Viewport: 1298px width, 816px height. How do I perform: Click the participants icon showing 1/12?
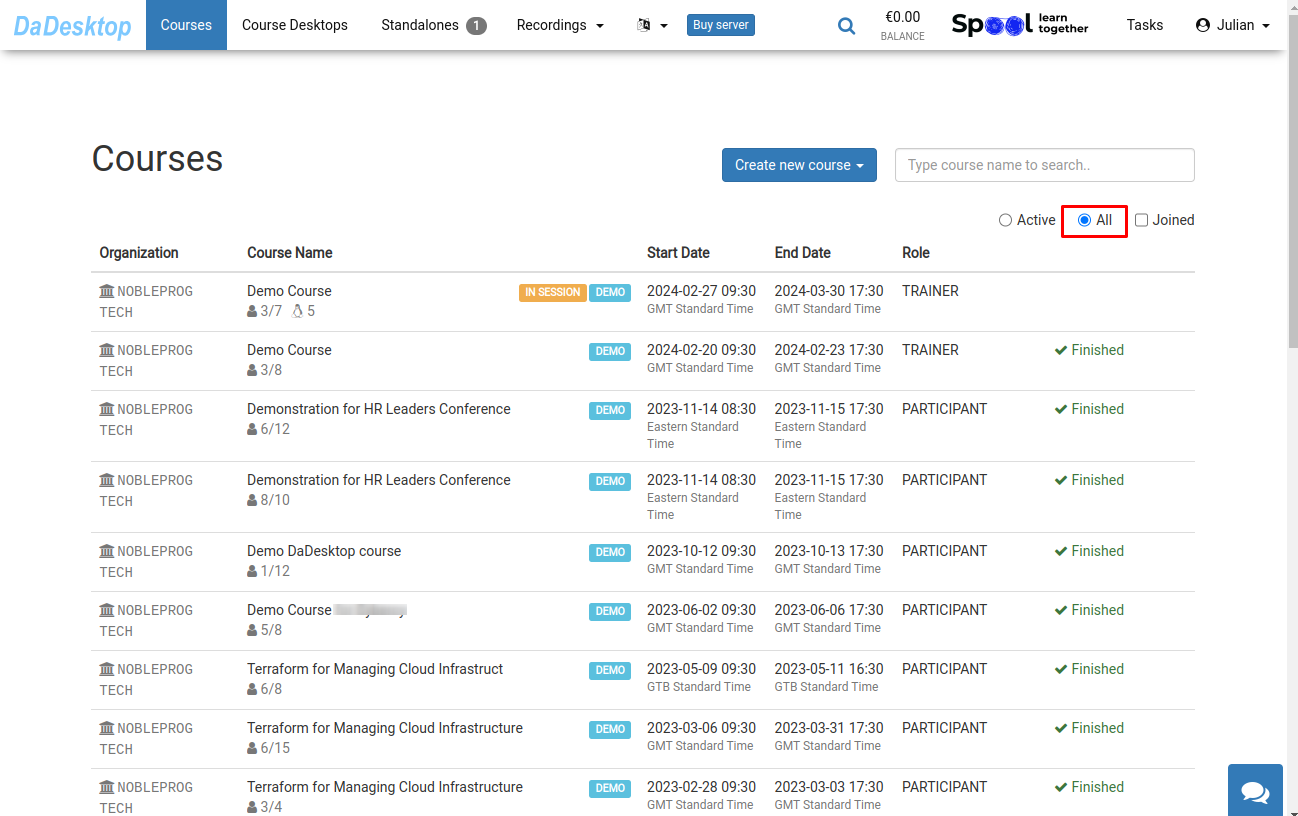pos(252,571)
